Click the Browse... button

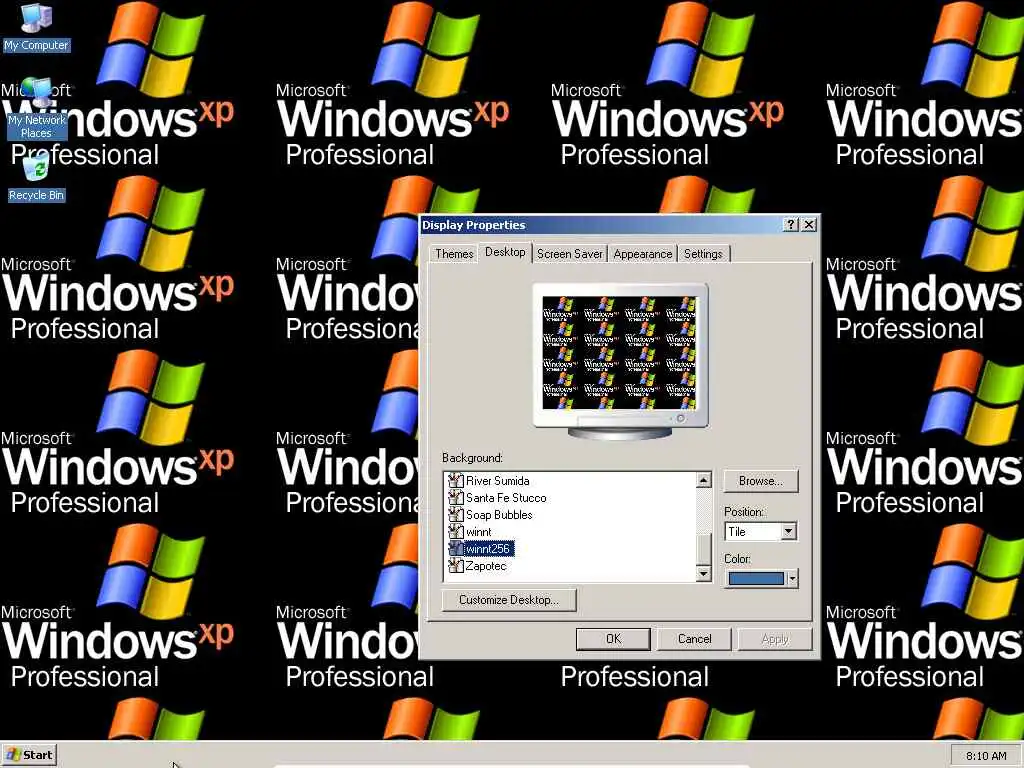pos(760,481)
